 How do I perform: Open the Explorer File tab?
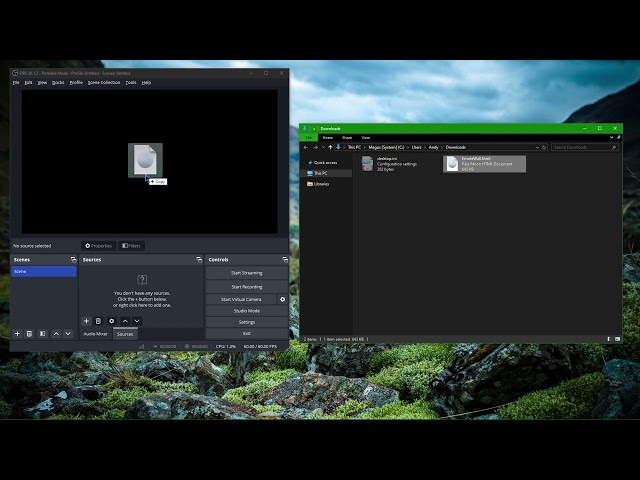(309, 138)
